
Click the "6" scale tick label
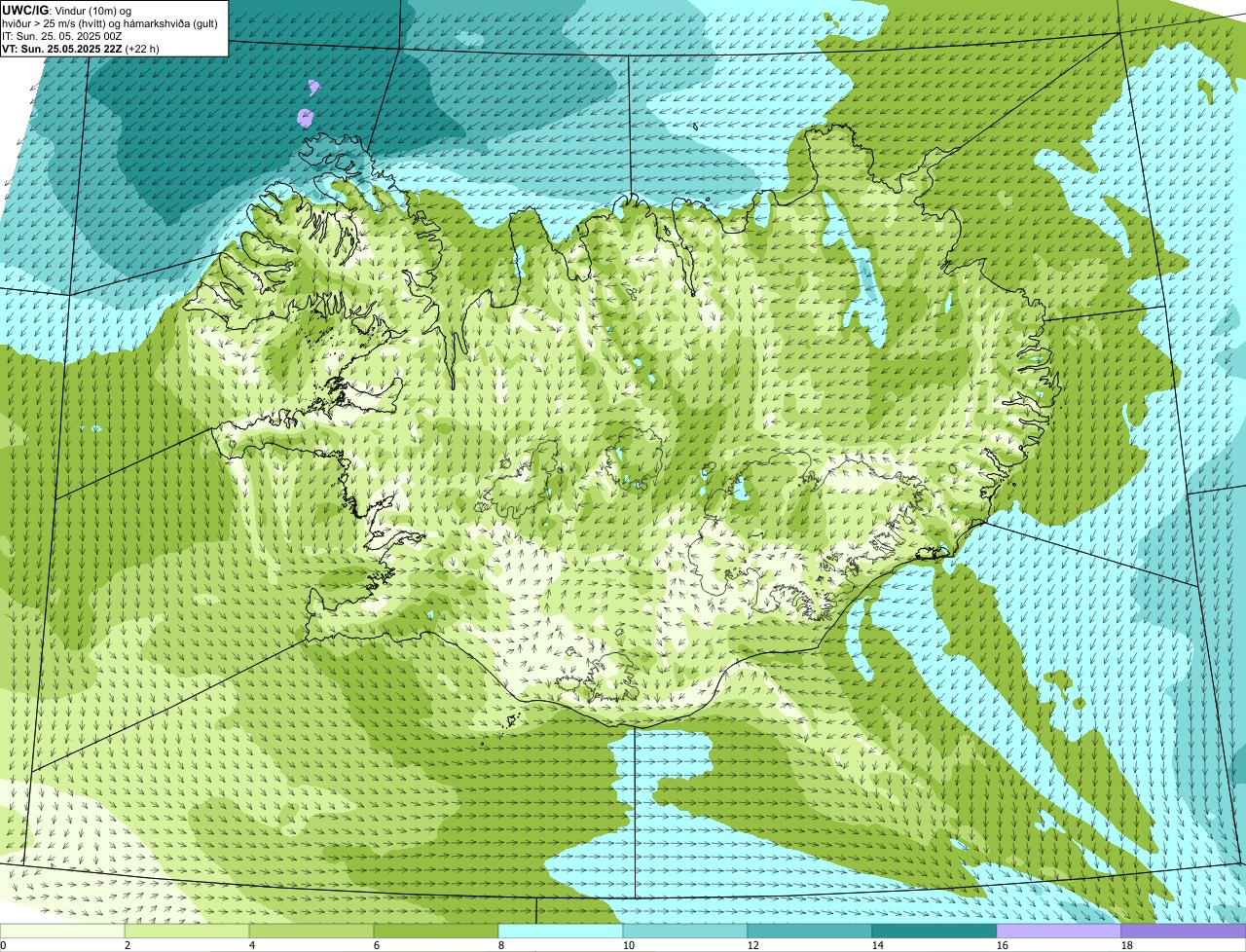(377, 945)
